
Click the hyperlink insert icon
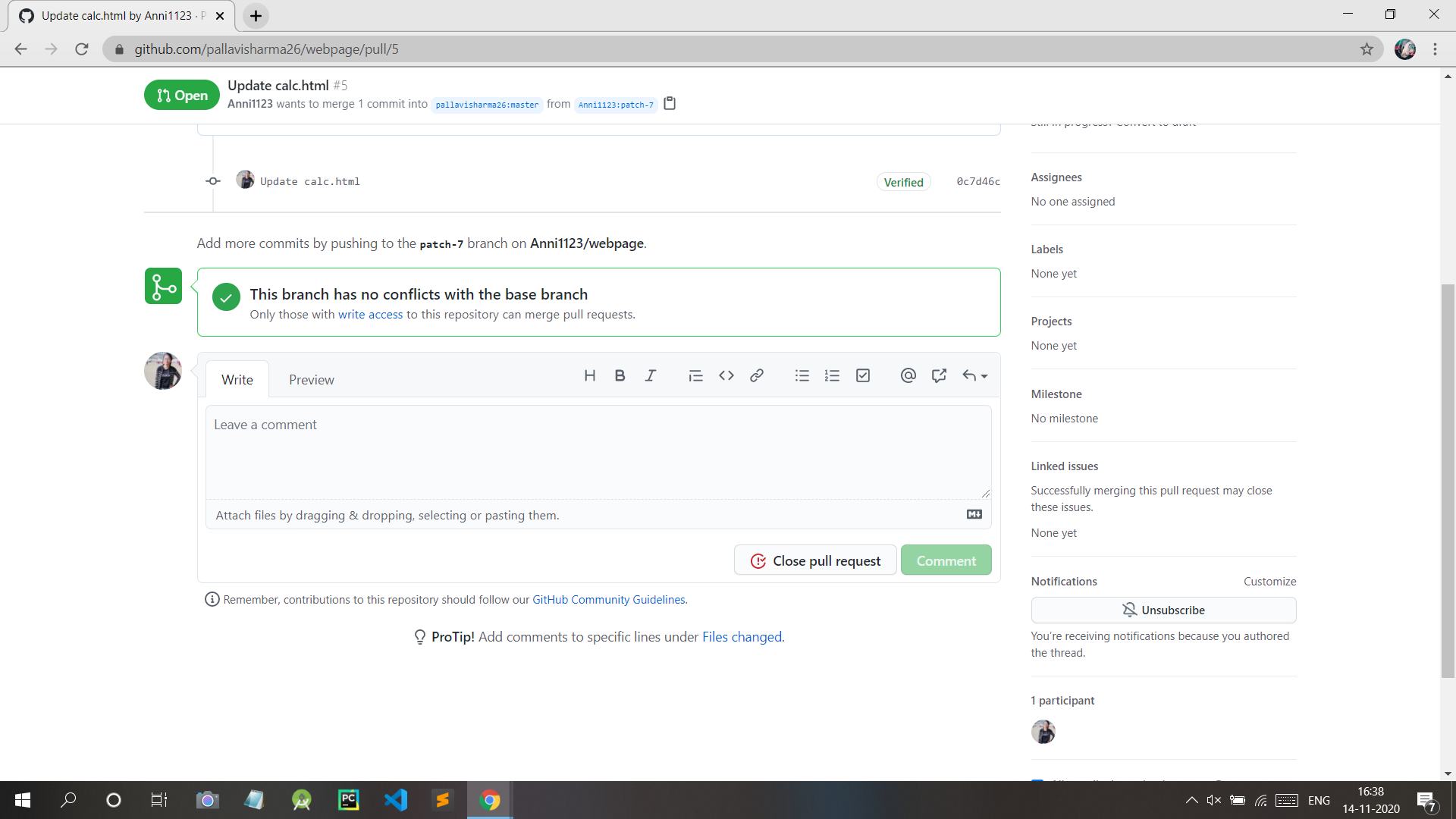757,375
